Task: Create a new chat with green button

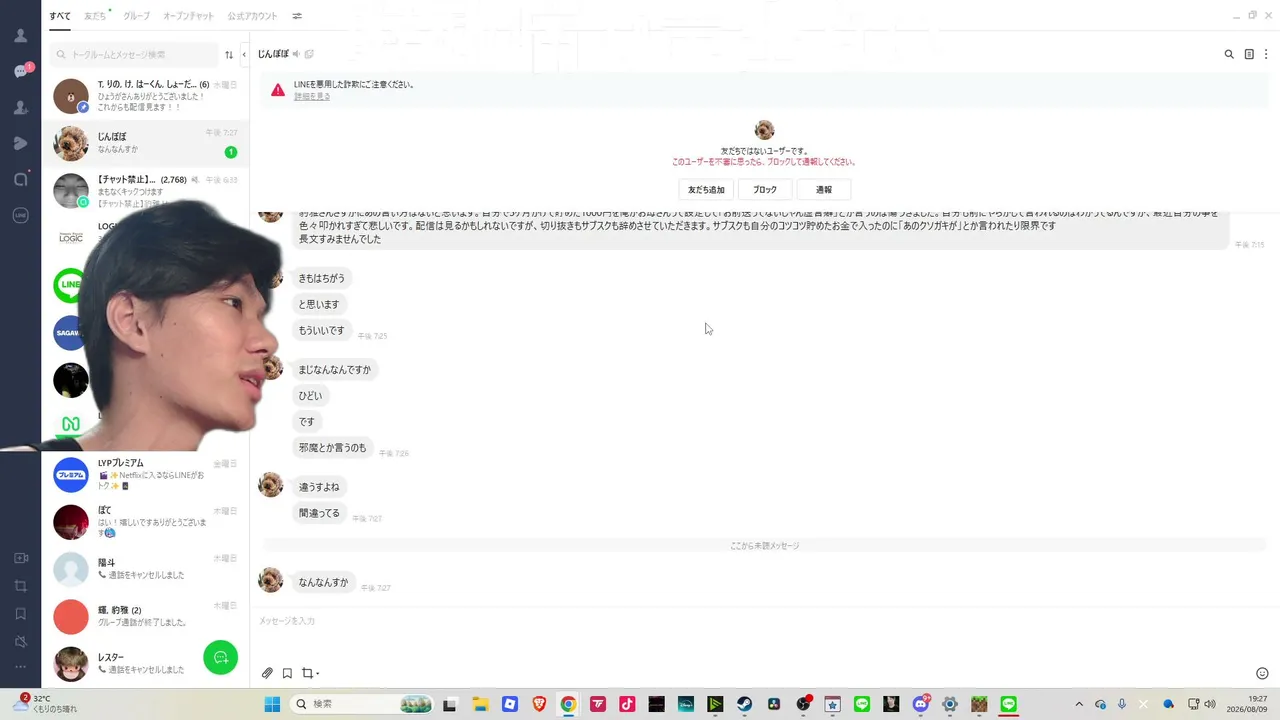Action: (221, 657)
